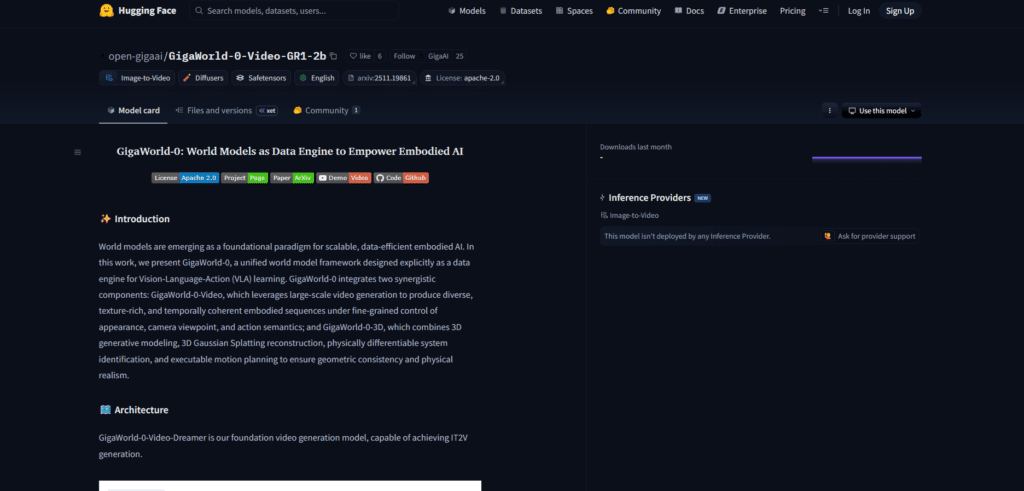The height and width of the screenshot is (491, 1024).
Task: Open the three-dot model options menu
Action: (x=829, y=110)
